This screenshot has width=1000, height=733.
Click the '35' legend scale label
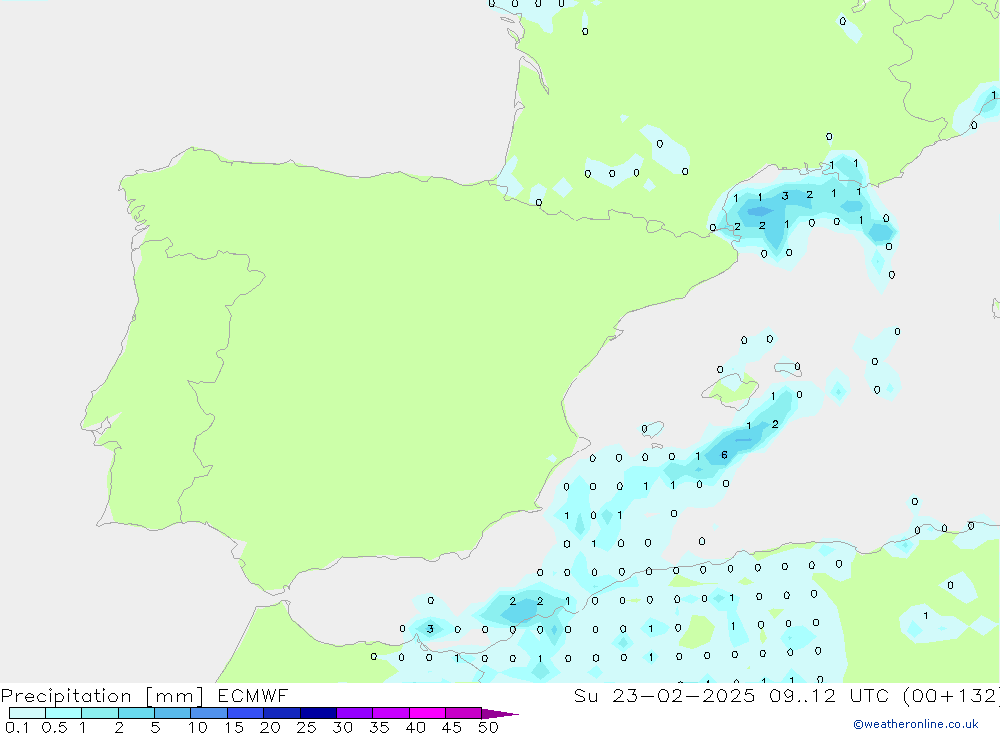click(379, 727)
